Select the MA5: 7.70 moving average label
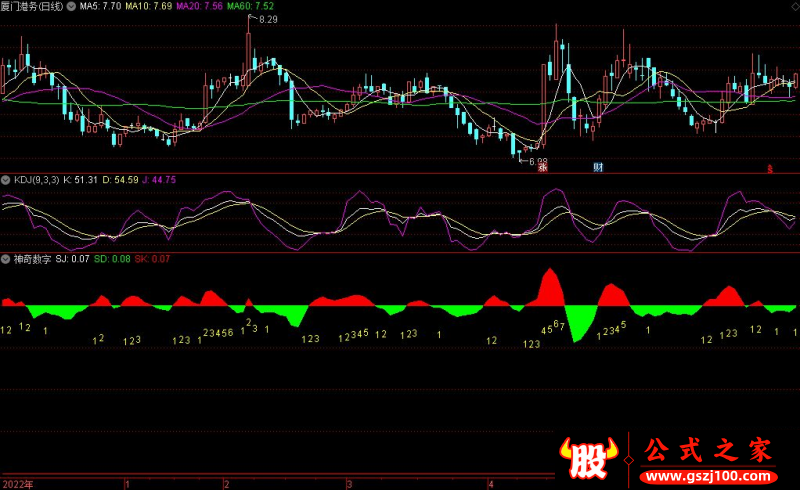 pyautogui.click(x=100, y=6)
